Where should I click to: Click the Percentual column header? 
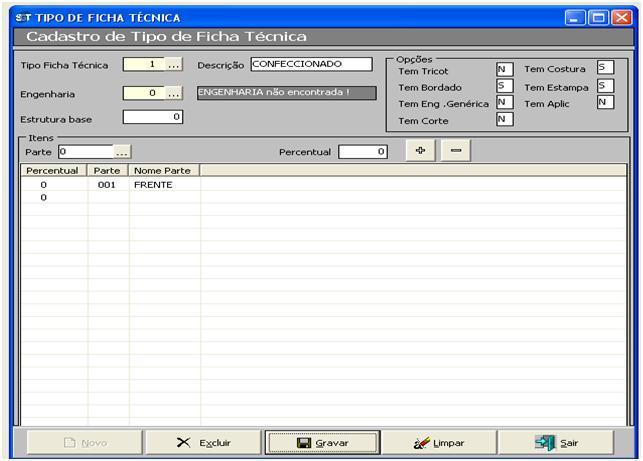(x=52, y=171)
